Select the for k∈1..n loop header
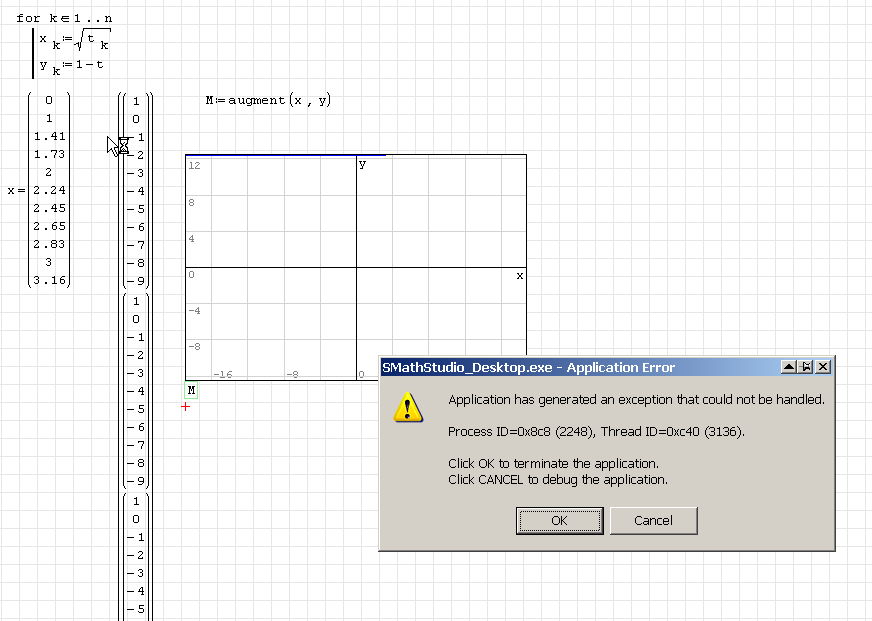Viewport: 872px width, 621px height. point(64,18)
